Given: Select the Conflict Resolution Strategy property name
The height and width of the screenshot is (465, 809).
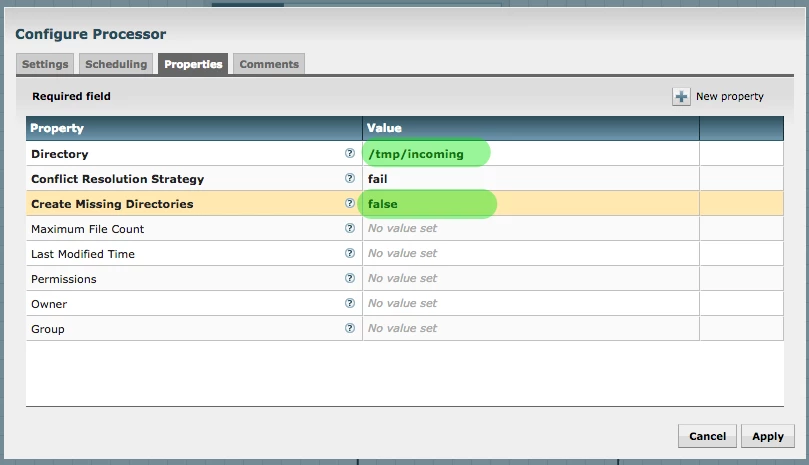Looking at the screenshot, I should [118, 179].
